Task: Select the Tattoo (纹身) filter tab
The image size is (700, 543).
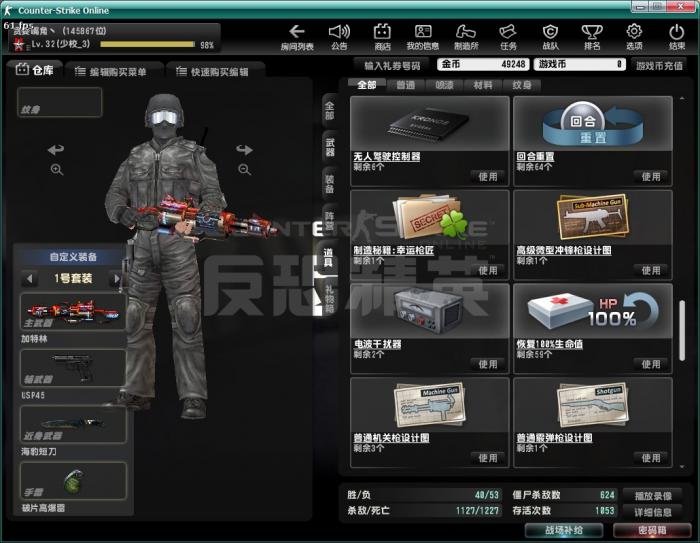Action: coord(521,85)
